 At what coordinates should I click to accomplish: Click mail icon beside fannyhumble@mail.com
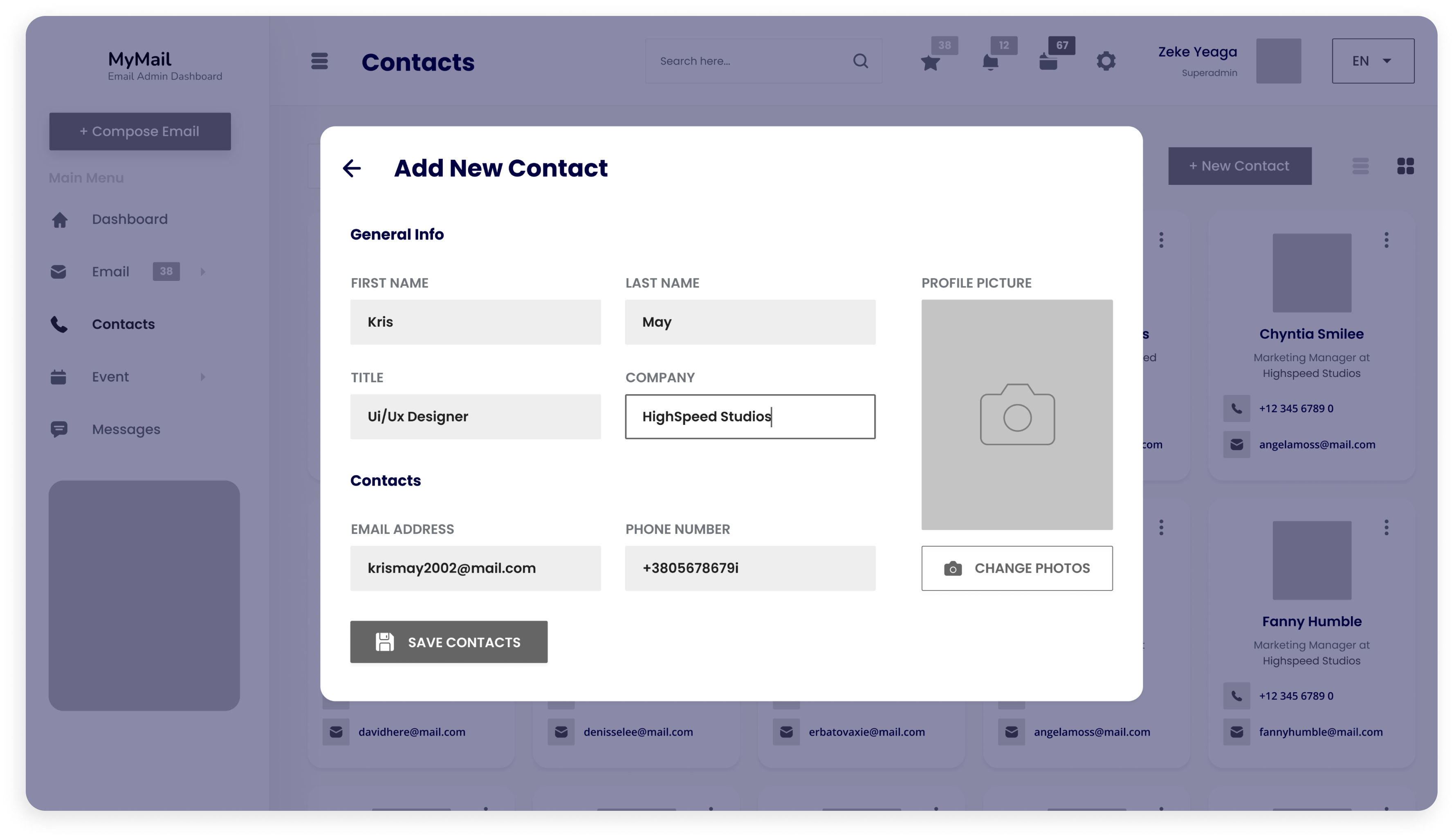click(1236, 732)
